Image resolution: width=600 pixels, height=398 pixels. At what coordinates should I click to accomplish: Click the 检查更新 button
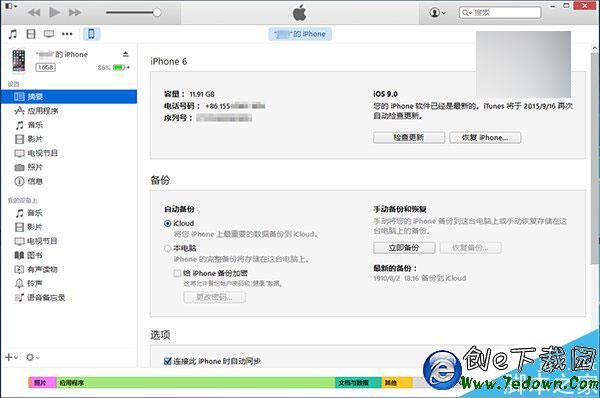[409, 138]
